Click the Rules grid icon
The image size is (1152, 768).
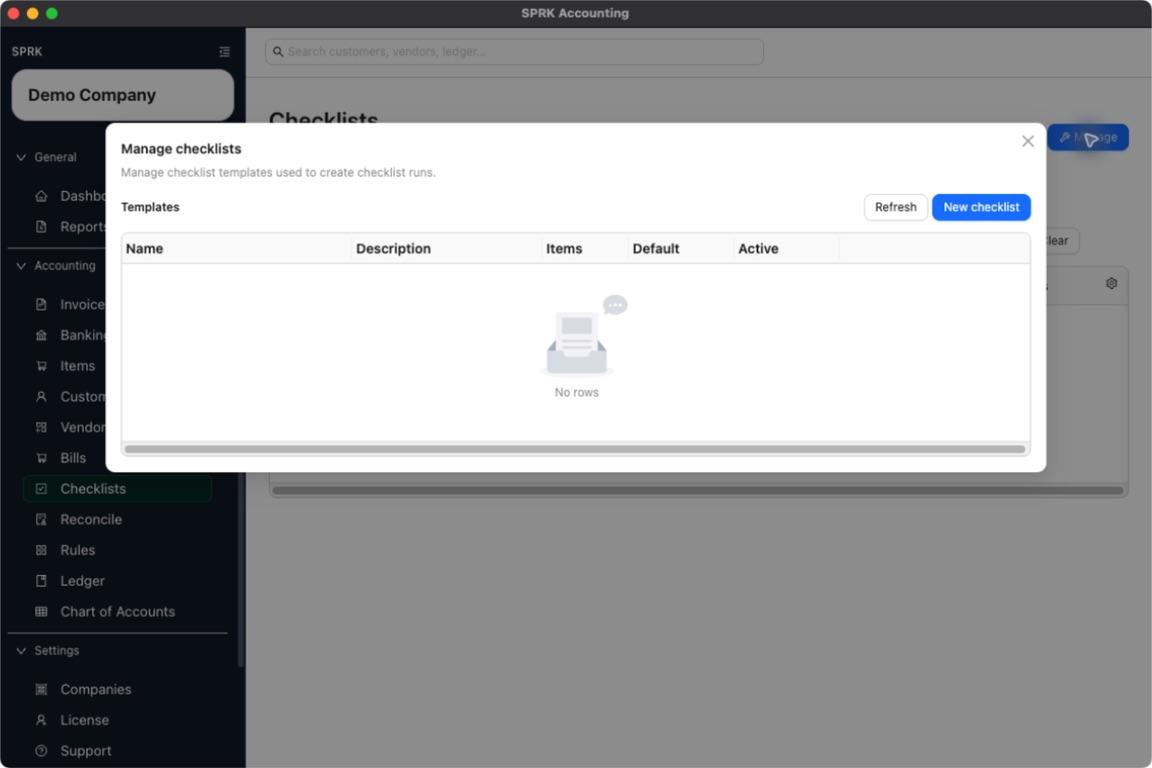41,550
